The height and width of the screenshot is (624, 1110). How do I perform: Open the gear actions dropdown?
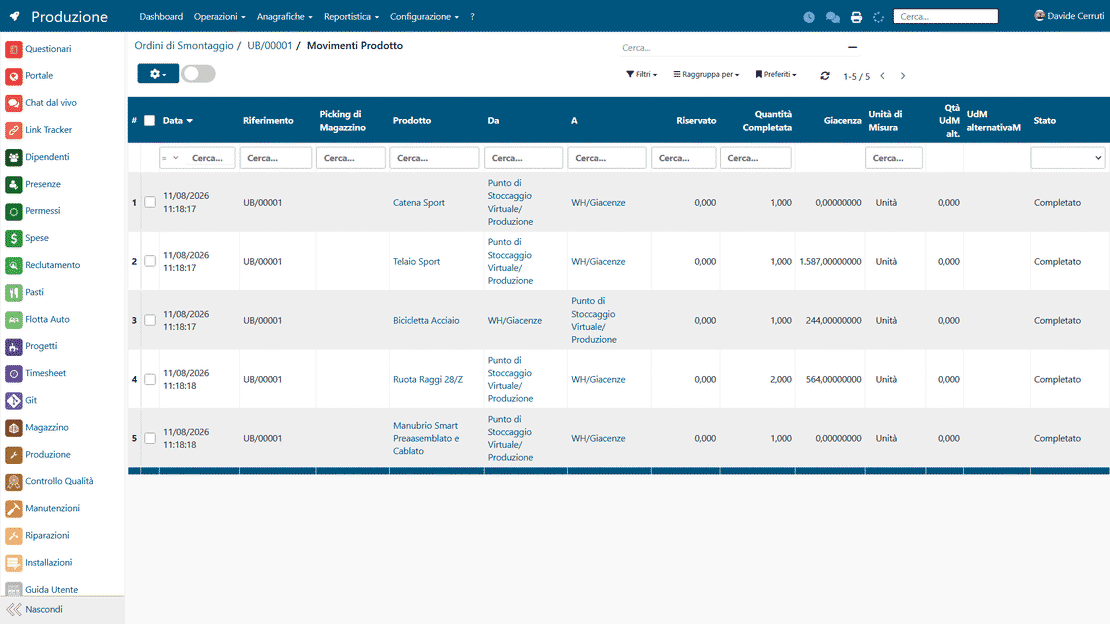click(x=158, y=74)
